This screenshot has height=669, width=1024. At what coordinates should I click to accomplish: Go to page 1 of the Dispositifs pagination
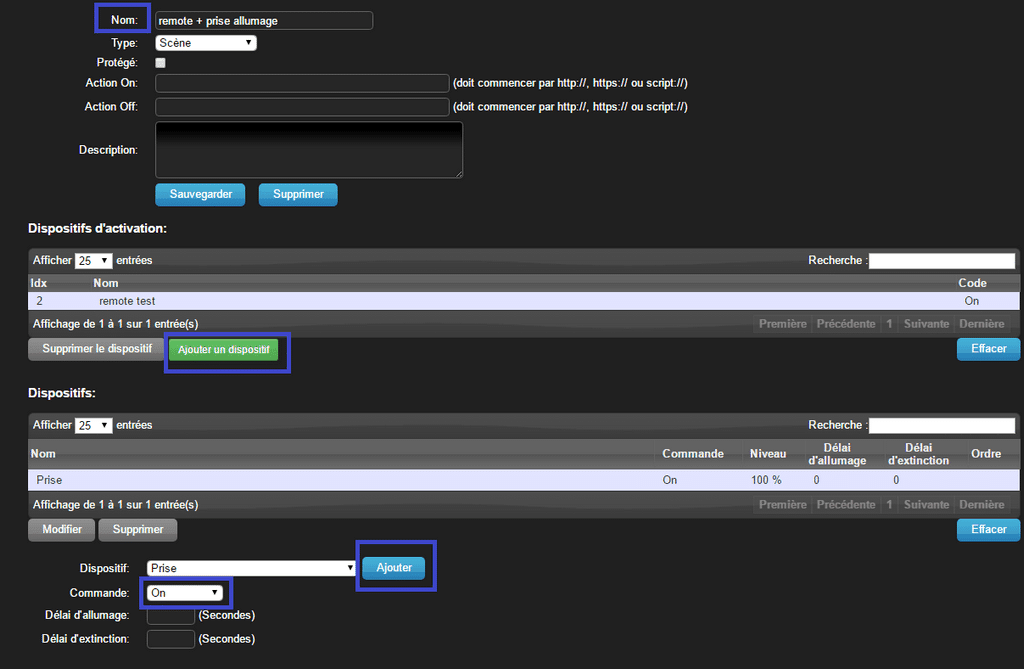(889, 504)
